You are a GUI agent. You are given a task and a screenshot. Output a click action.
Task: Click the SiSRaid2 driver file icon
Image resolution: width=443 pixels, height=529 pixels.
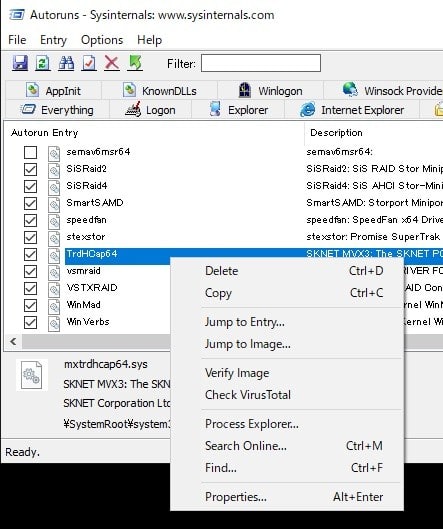[54, 170]
